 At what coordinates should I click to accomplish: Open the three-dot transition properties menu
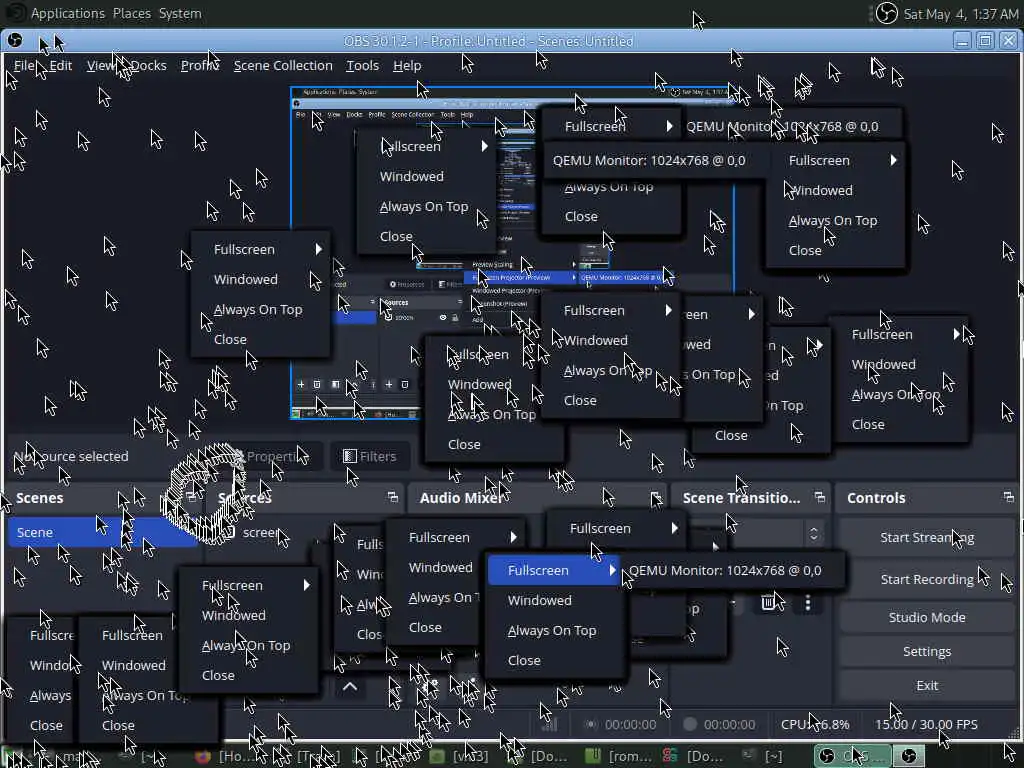[808, 602]
